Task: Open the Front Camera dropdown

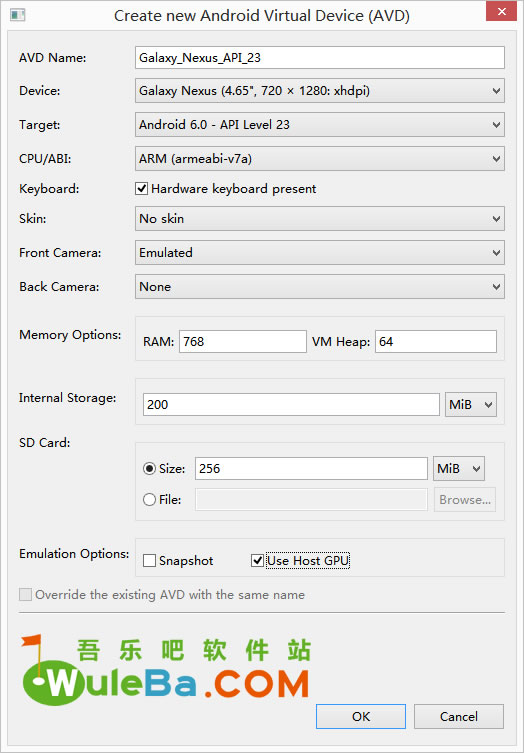Action: [320, 253]
